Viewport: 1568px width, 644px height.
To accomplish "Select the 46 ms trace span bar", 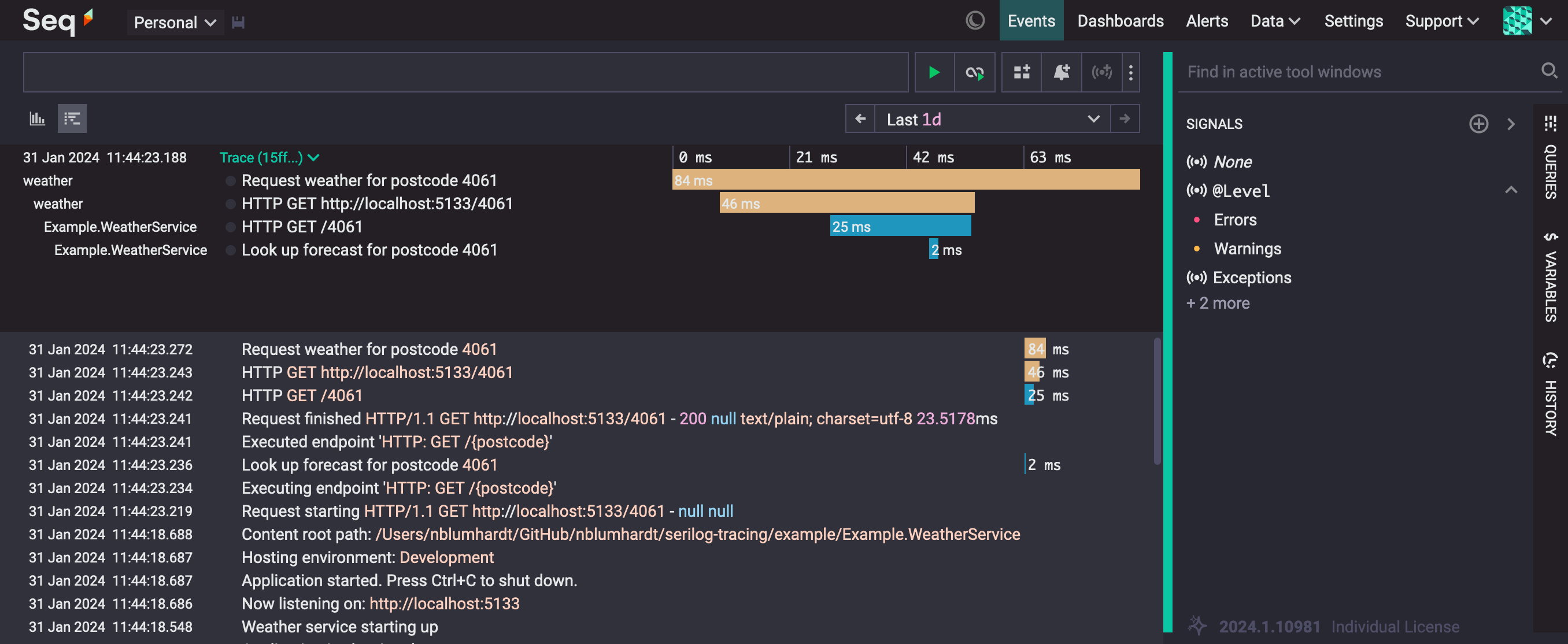I will (846, 203).
